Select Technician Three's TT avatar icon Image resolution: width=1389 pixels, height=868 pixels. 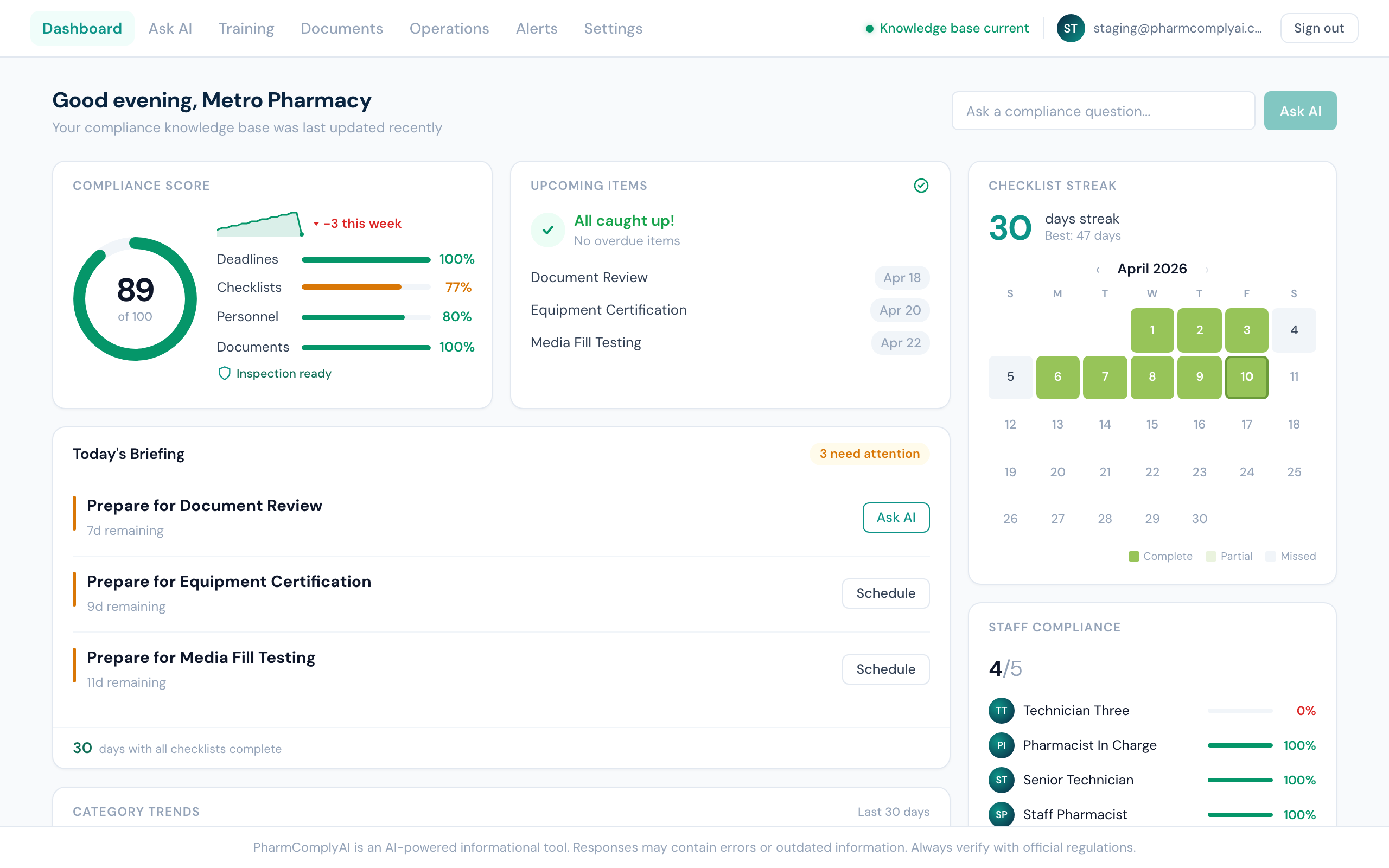tap(1001, 710)
